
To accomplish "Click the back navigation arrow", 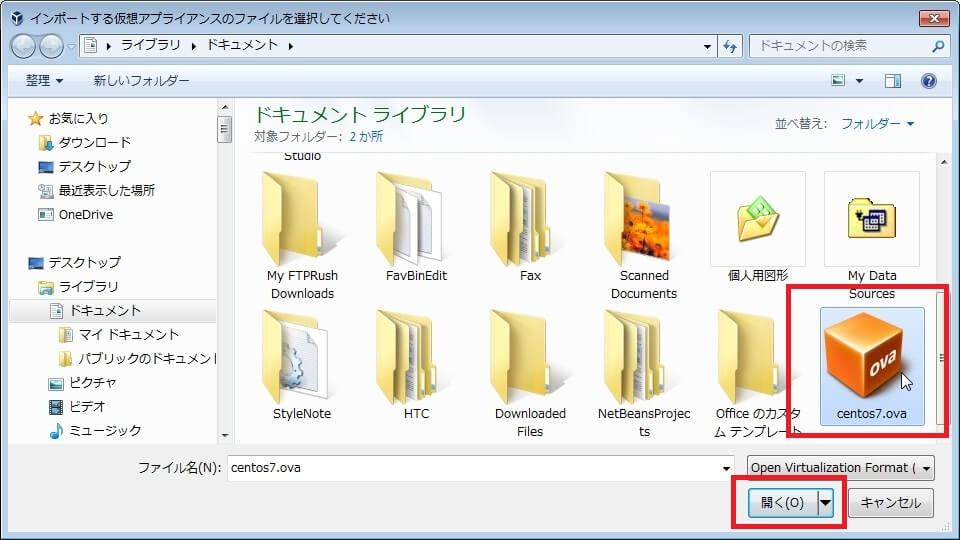I will pyautogui.click(x=24, y=46).
